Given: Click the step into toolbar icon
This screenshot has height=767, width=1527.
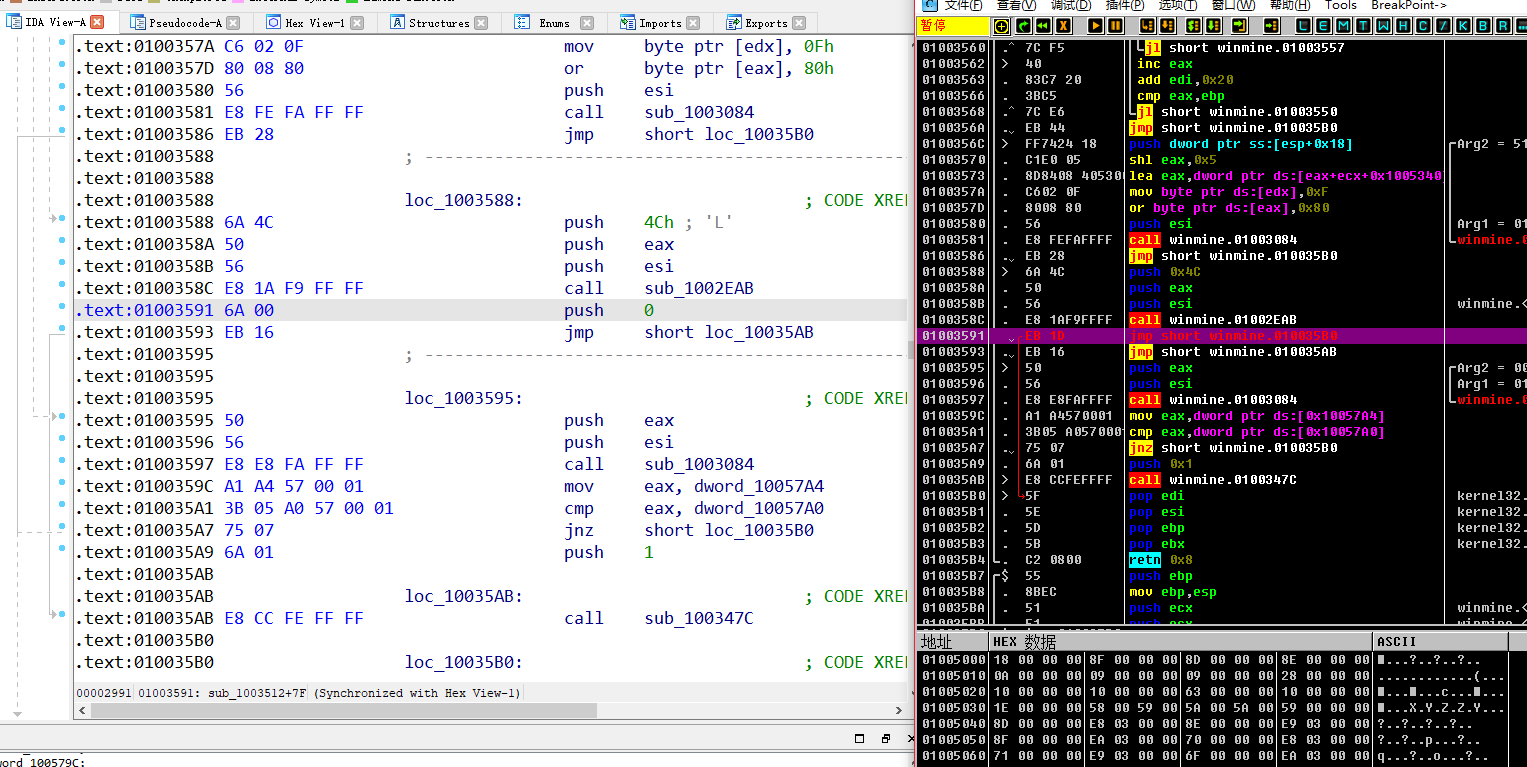Looking at the screenshot, I should (x=1148, y=26).
